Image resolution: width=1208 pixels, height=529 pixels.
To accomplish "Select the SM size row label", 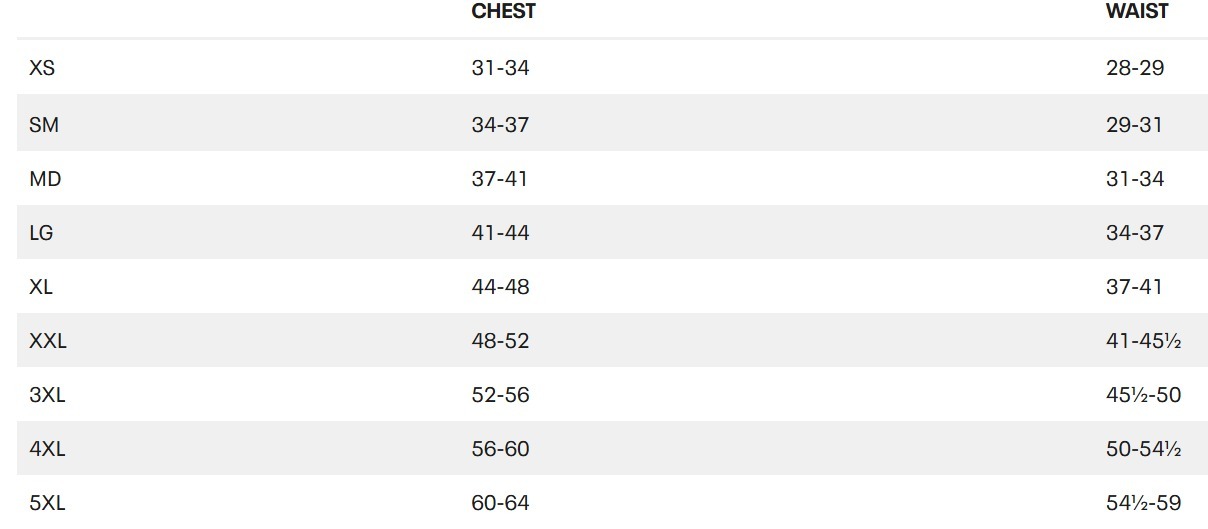I will coord(44,125).
